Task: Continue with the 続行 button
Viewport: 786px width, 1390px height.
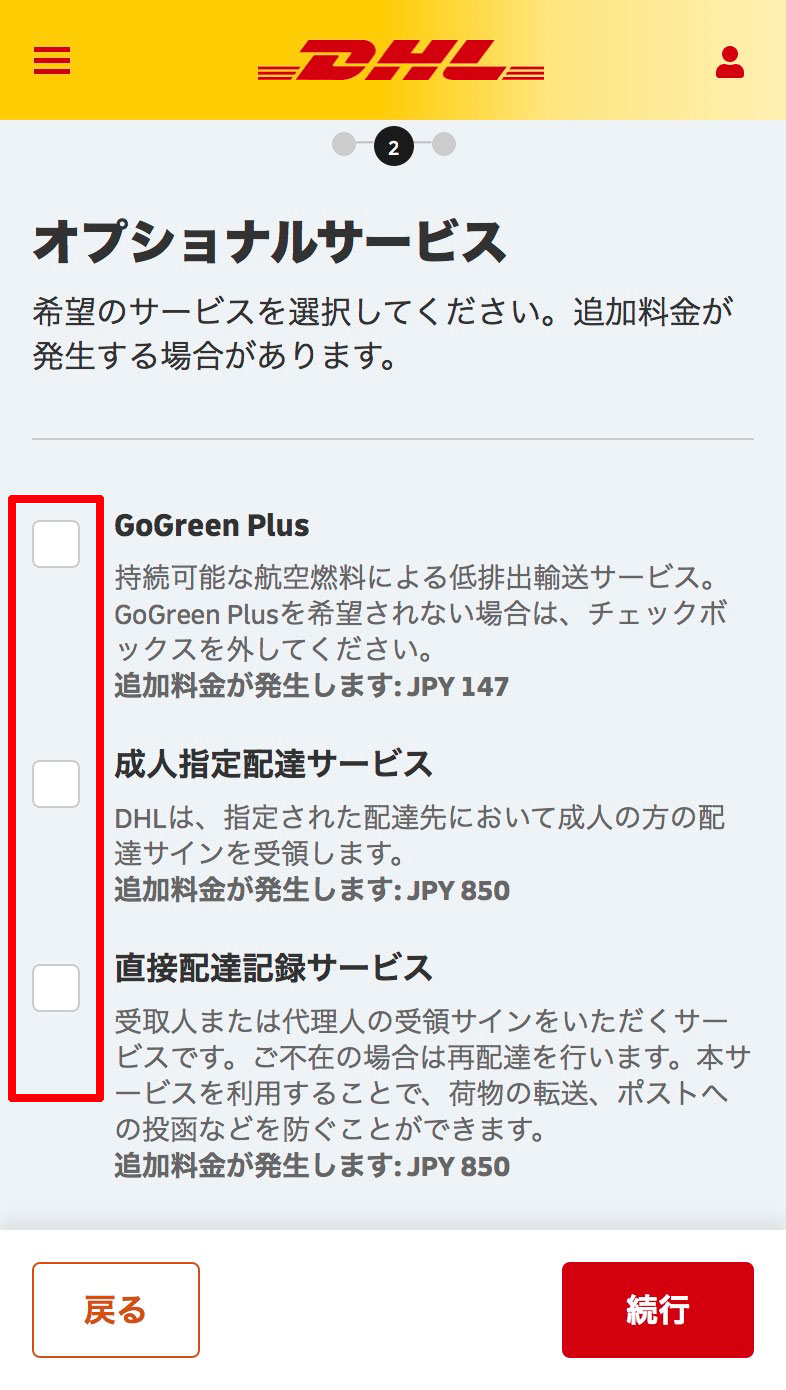Action: tap(658, 1310)
